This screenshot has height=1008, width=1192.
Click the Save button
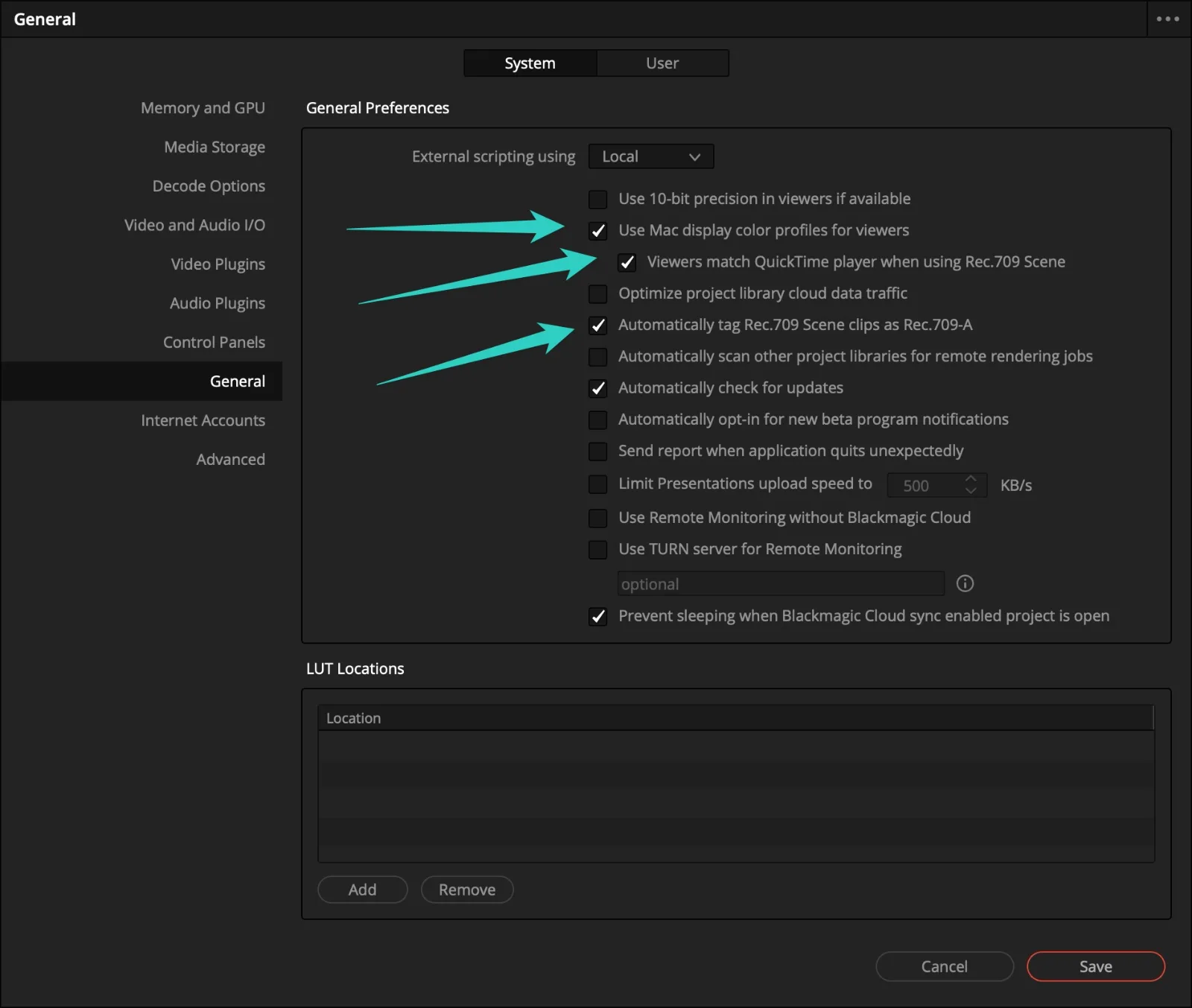1096,966
